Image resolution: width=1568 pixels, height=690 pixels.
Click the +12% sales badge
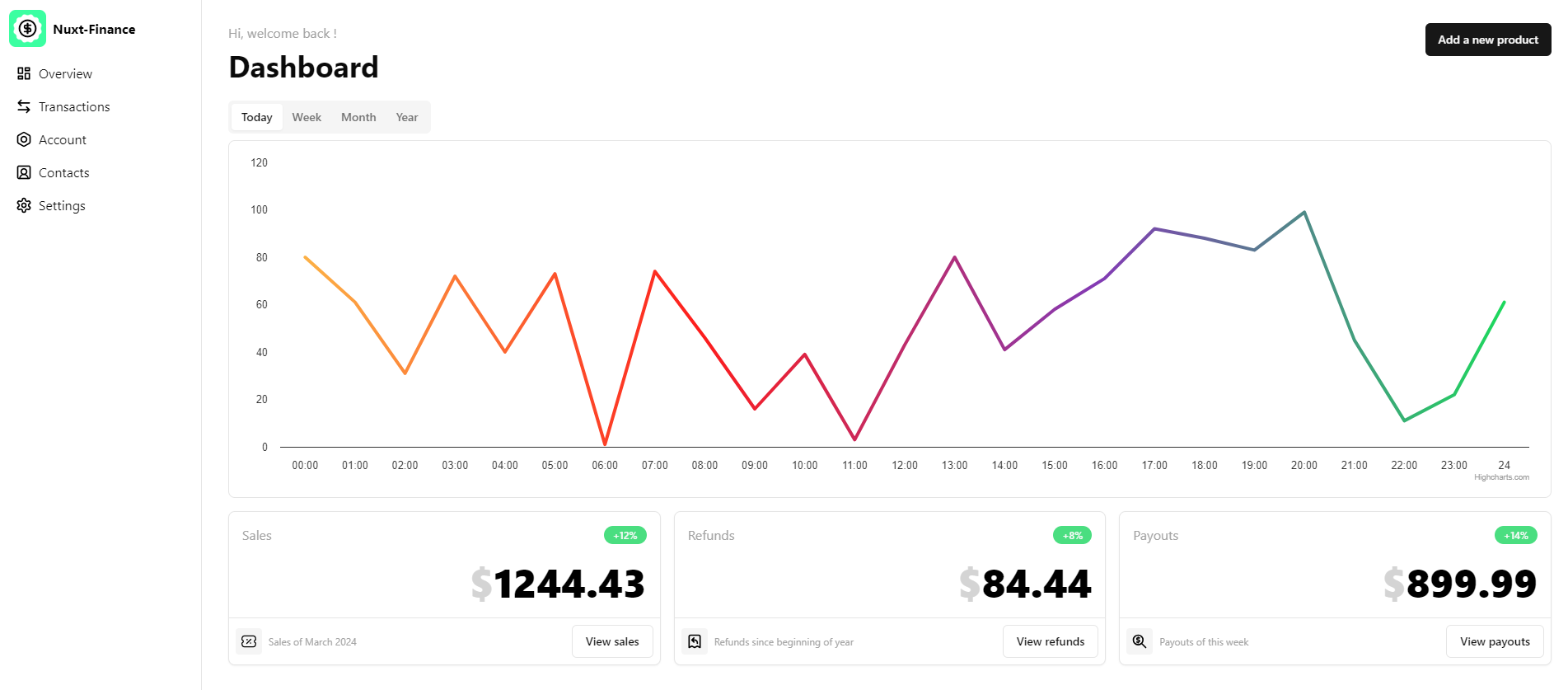(625, 536)
